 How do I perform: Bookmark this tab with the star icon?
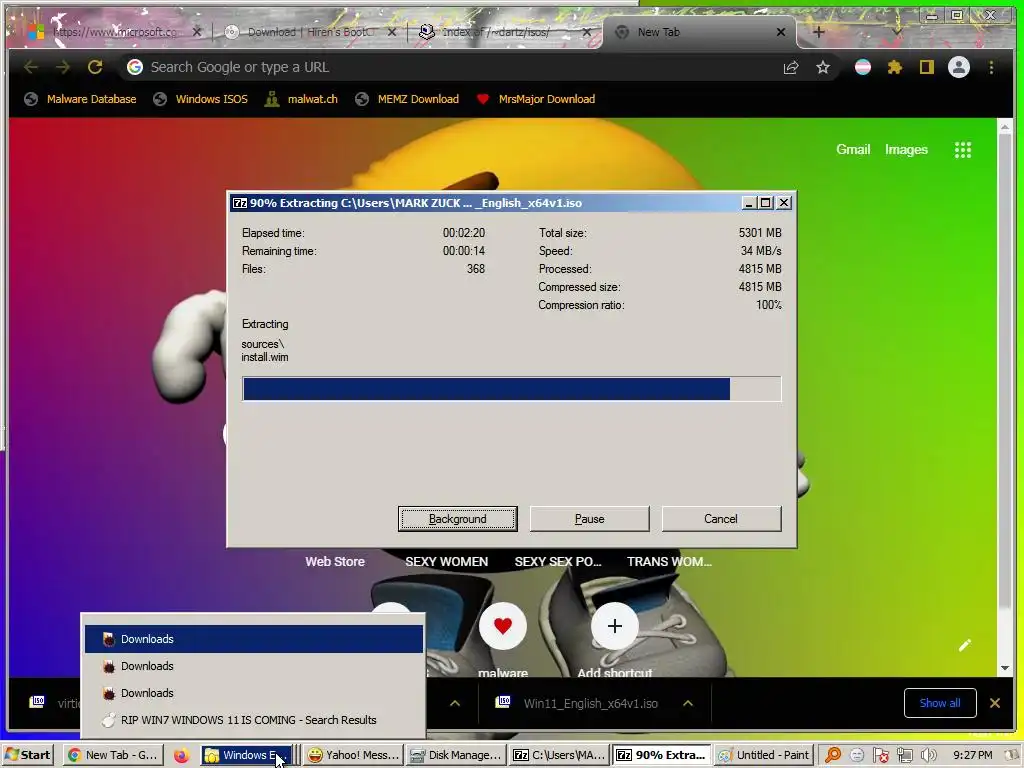[823, 67]
